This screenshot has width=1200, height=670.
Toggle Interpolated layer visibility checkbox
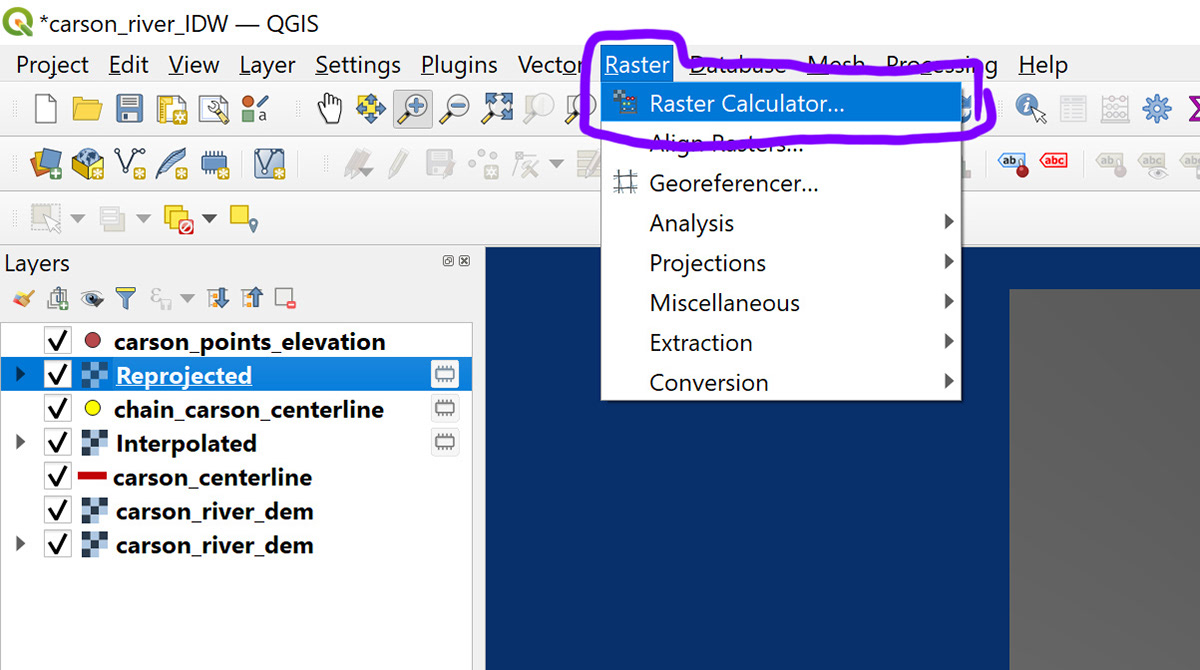(x=58, y=443)
